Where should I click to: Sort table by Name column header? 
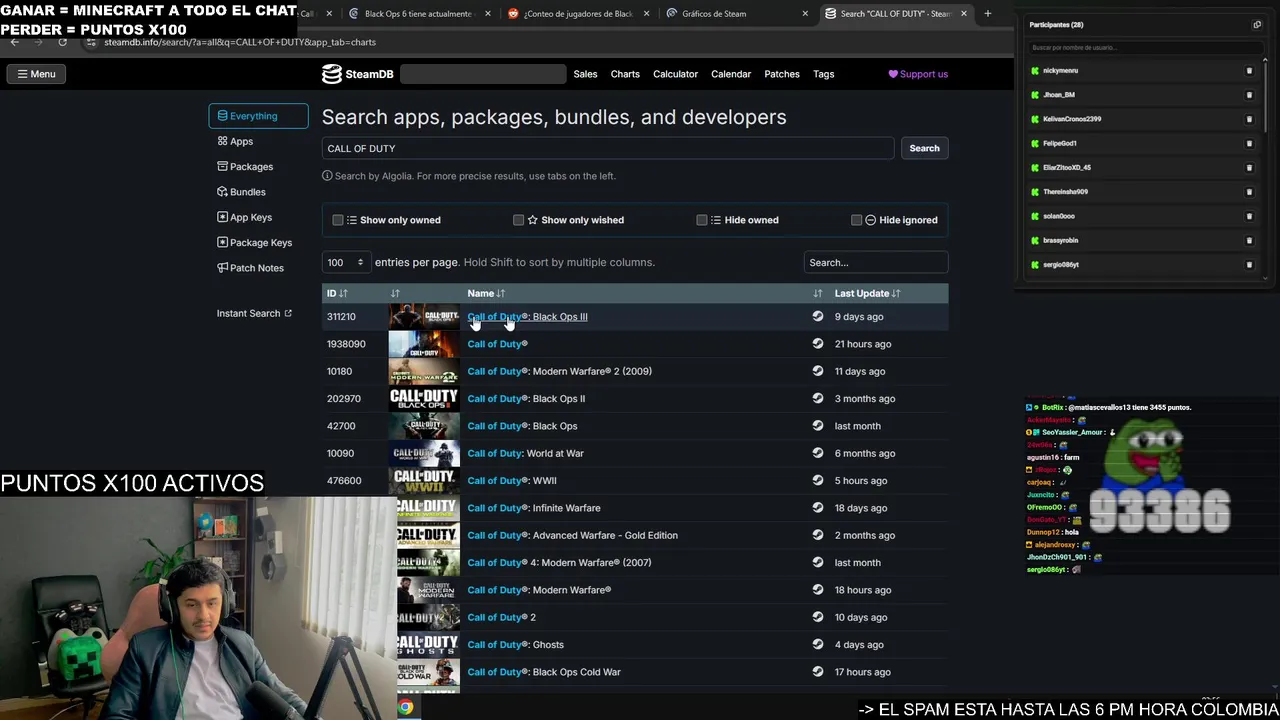pos(486,293)
